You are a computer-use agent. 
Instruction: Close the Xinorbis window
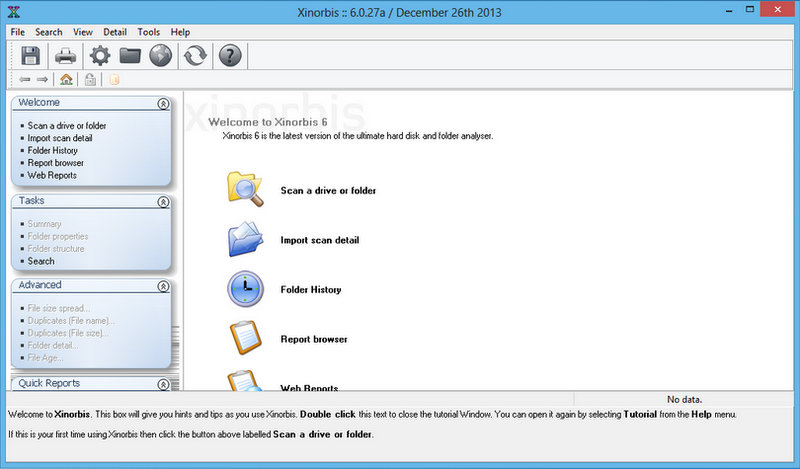(x=778, y=10)
